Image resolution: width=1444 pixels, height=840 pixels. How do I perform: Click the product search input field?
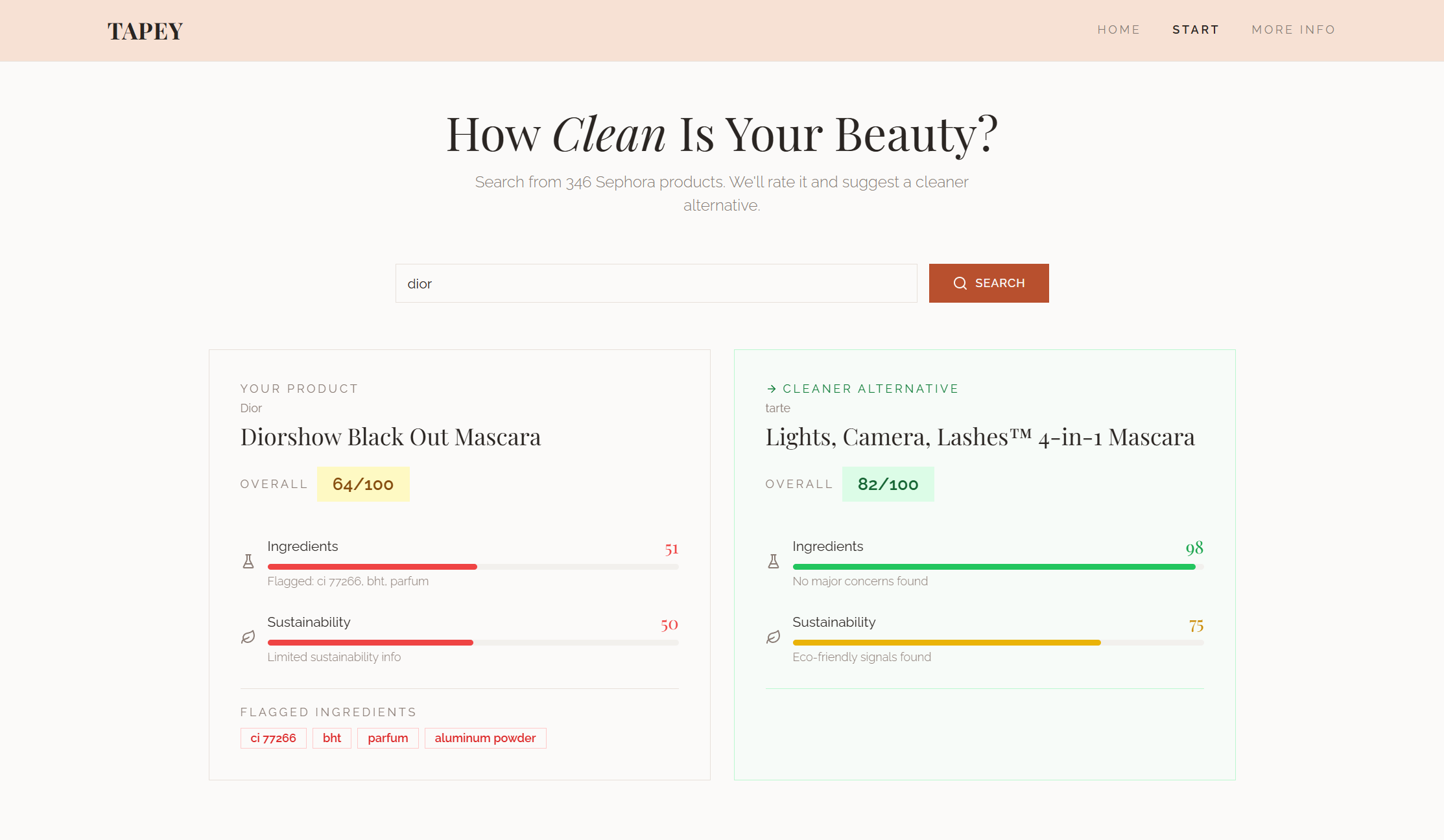pyautogui.click(x=656, y=283)
